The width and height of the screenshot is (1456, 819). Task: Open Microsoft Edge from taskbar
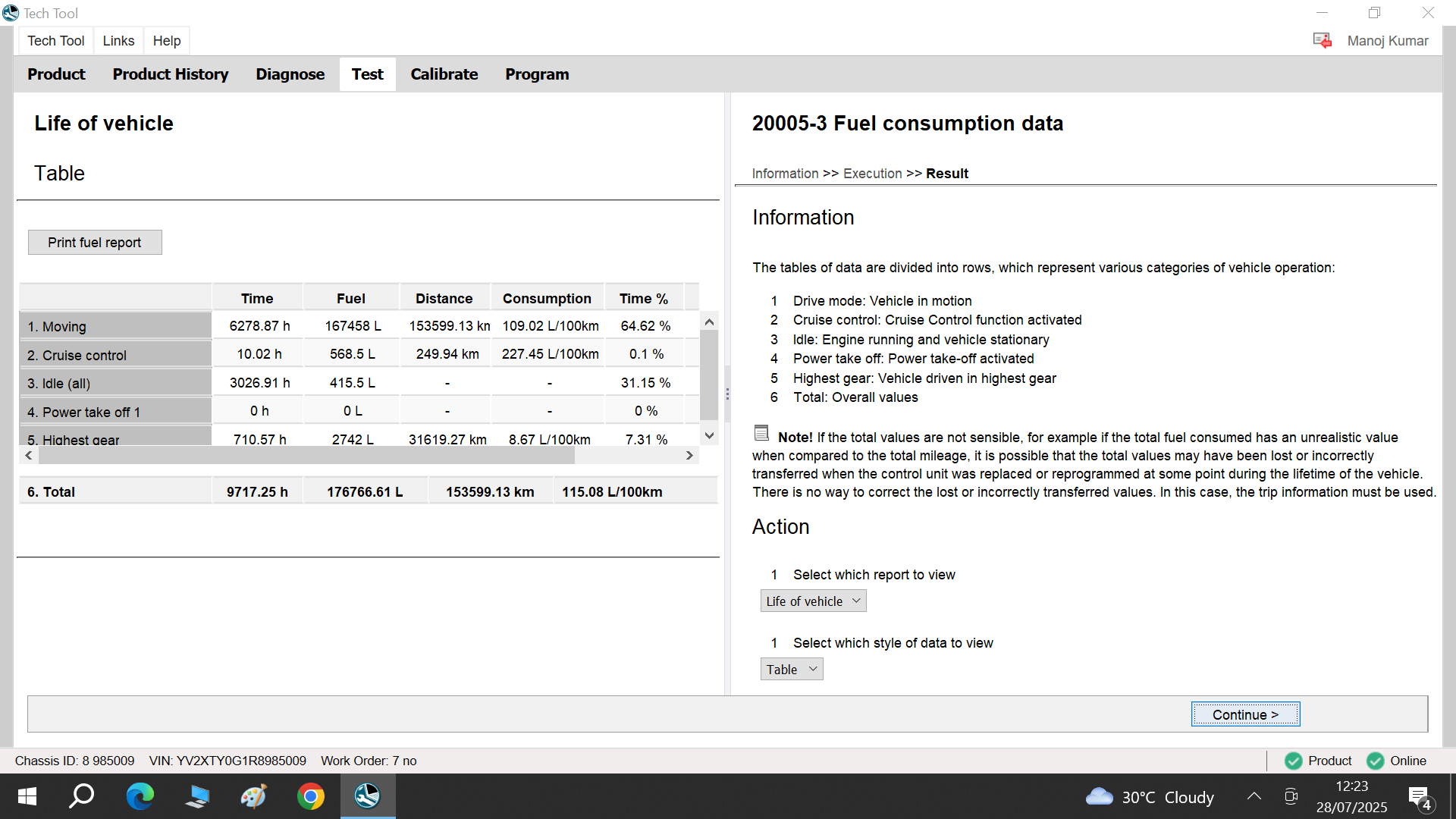pyautogui.click(x=140, y=796)
